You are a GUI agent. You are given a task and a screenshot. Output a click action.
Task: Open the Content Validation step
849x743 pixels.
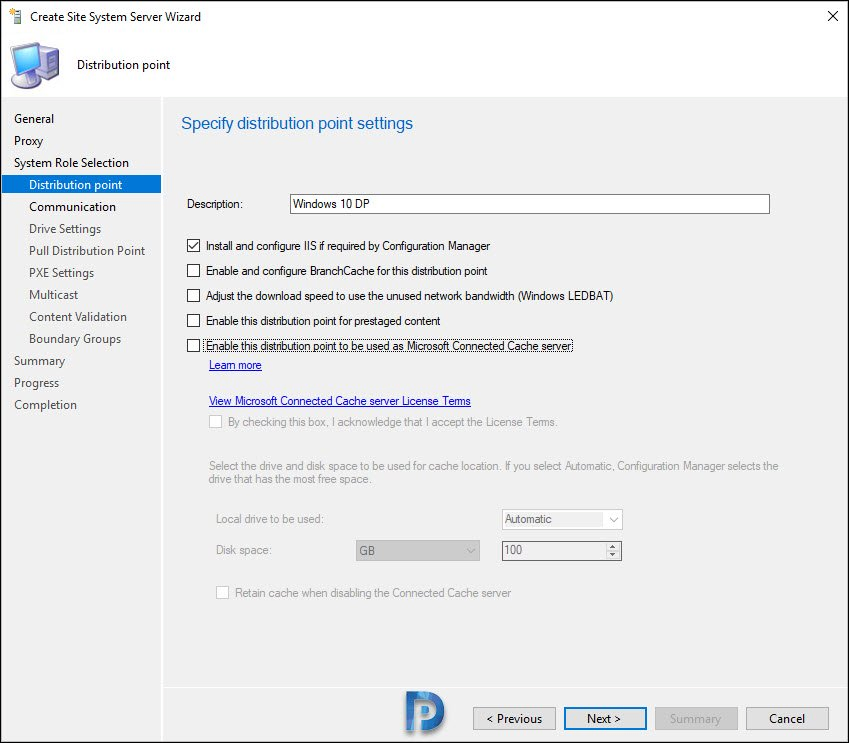pos(78,317)
